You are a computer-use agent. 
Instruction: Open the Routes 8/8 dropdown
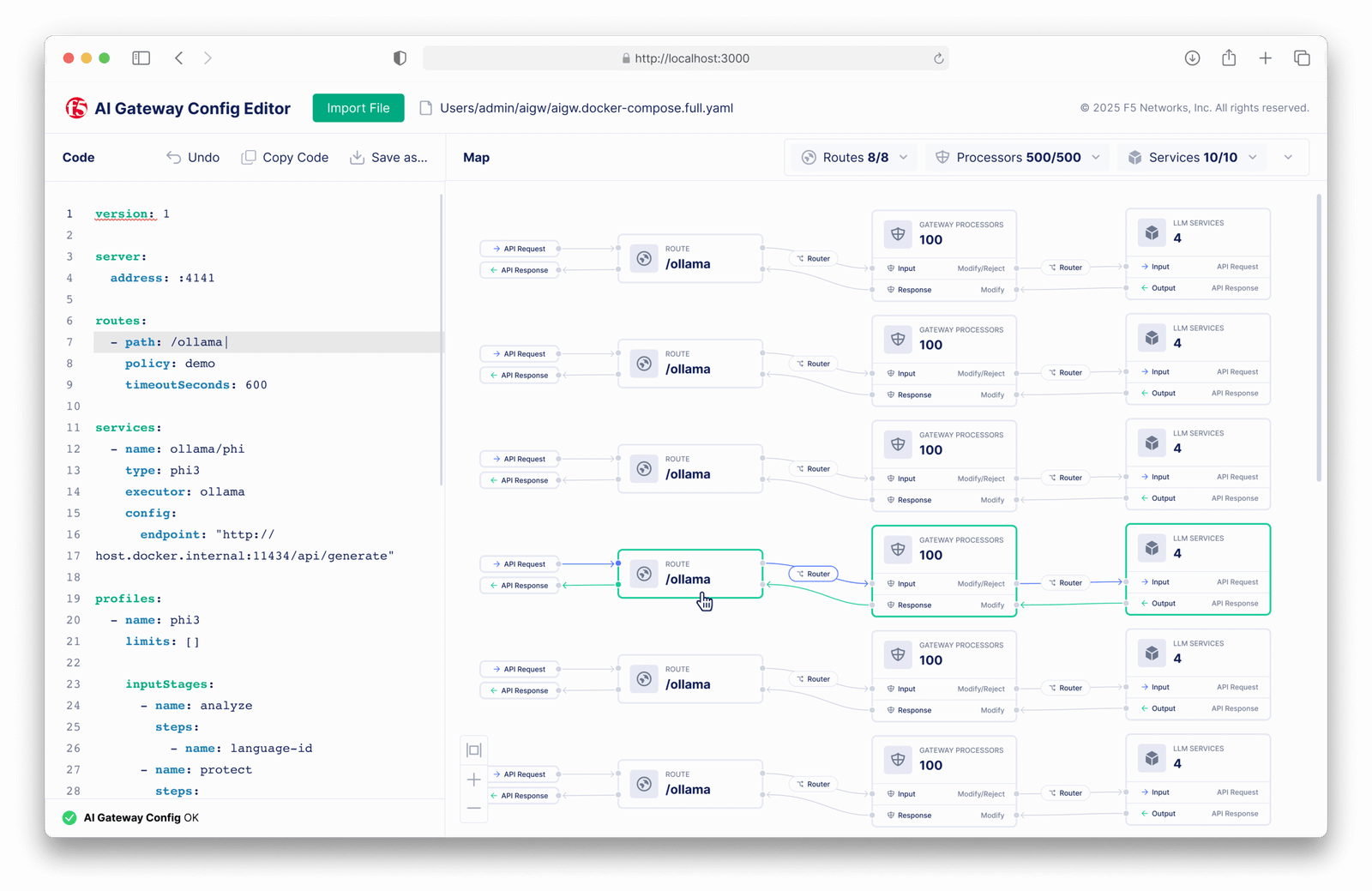tap(854, 158)
